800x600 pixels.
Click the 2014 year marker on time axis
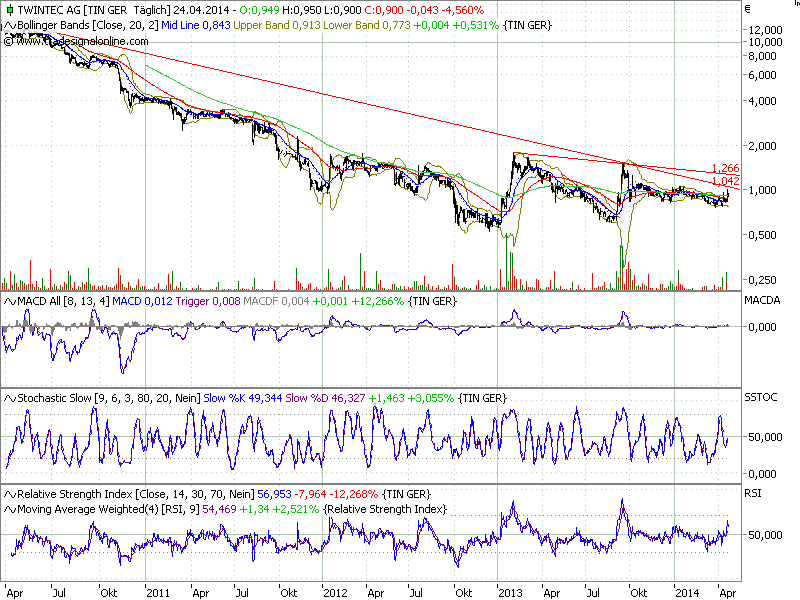tap(687, 593)
